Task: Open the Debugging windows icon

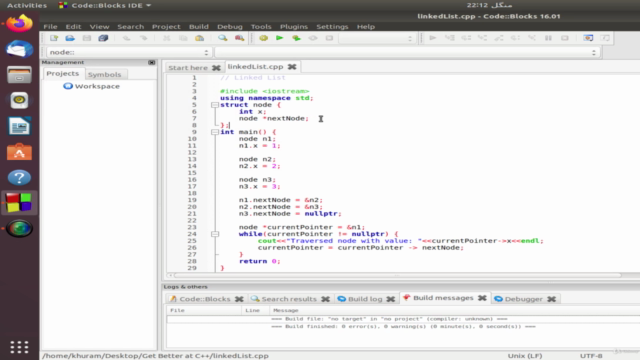Action: tap(588, 38)
